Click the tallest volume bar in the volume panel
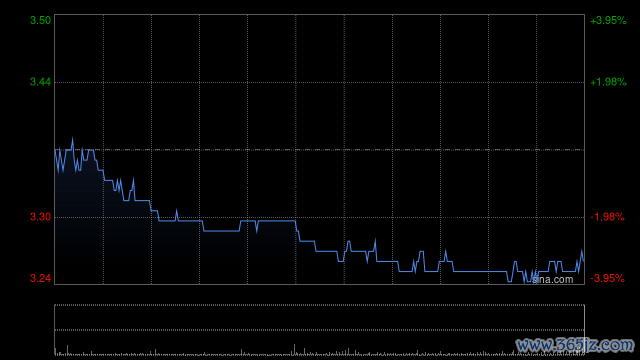The height and width of the screenshot is (360, 640). point(294,349)
